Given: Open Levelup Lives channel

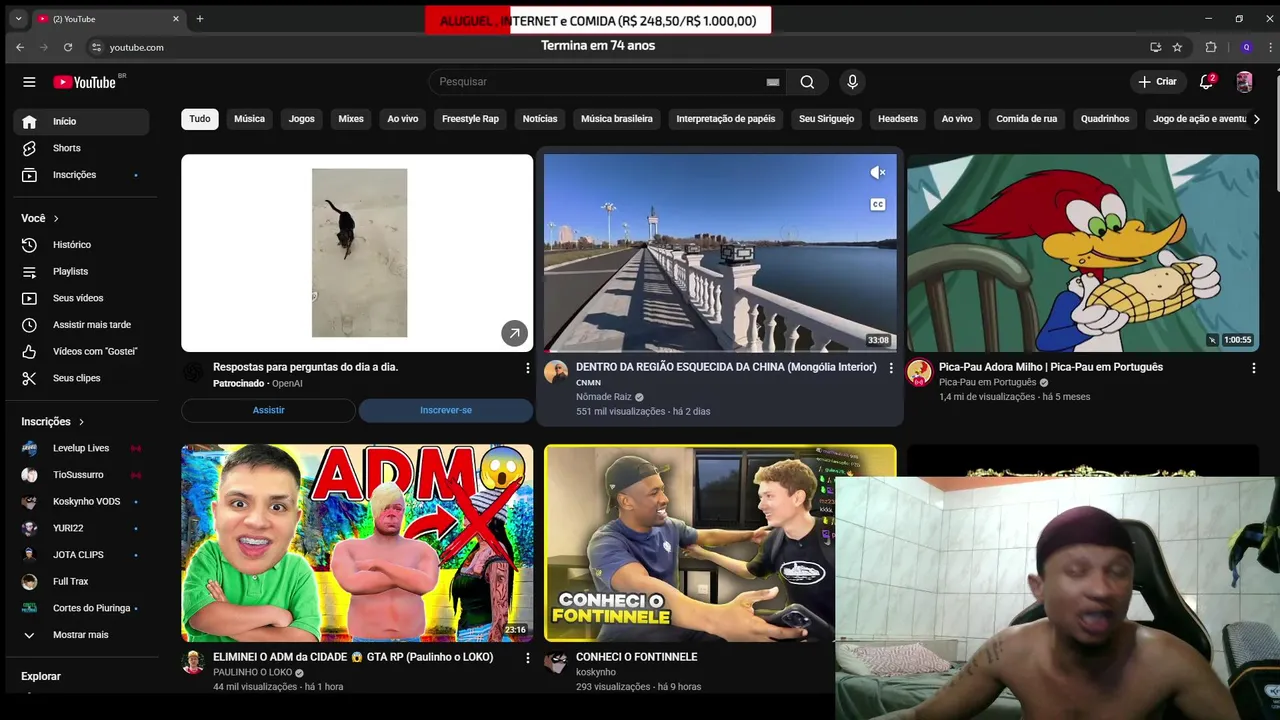Looking at the screenshot, I should [x=81, y=448].
